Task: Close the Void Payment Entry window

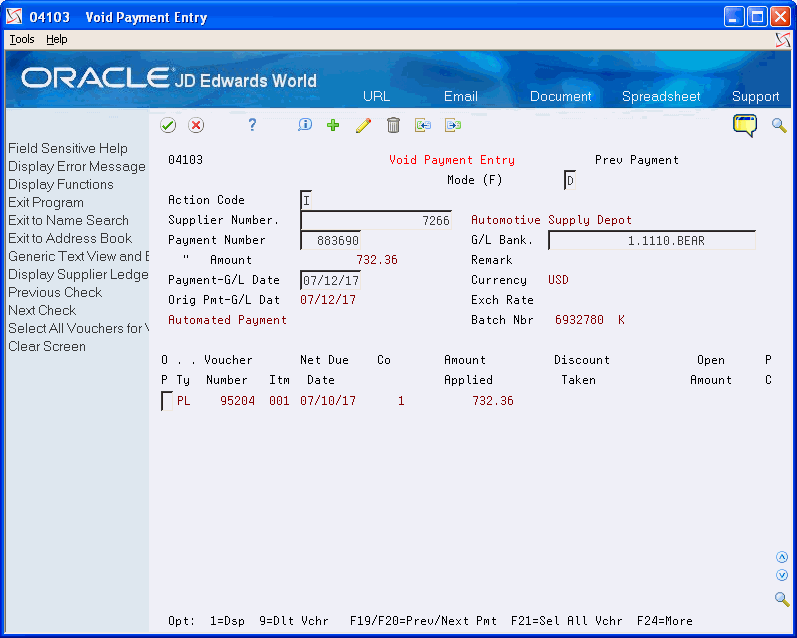Action: pyautogui.click(x=780, y=17)
